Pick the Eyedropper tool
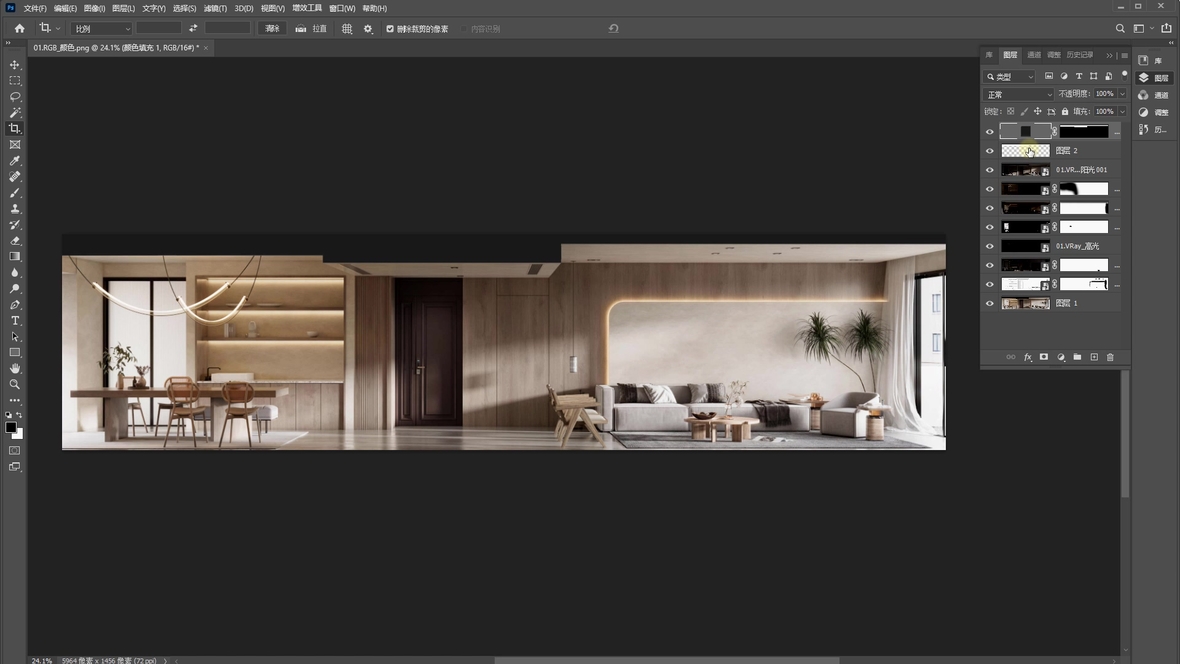This screenshot has width=1180, height=664. click(x=15, y=161)
